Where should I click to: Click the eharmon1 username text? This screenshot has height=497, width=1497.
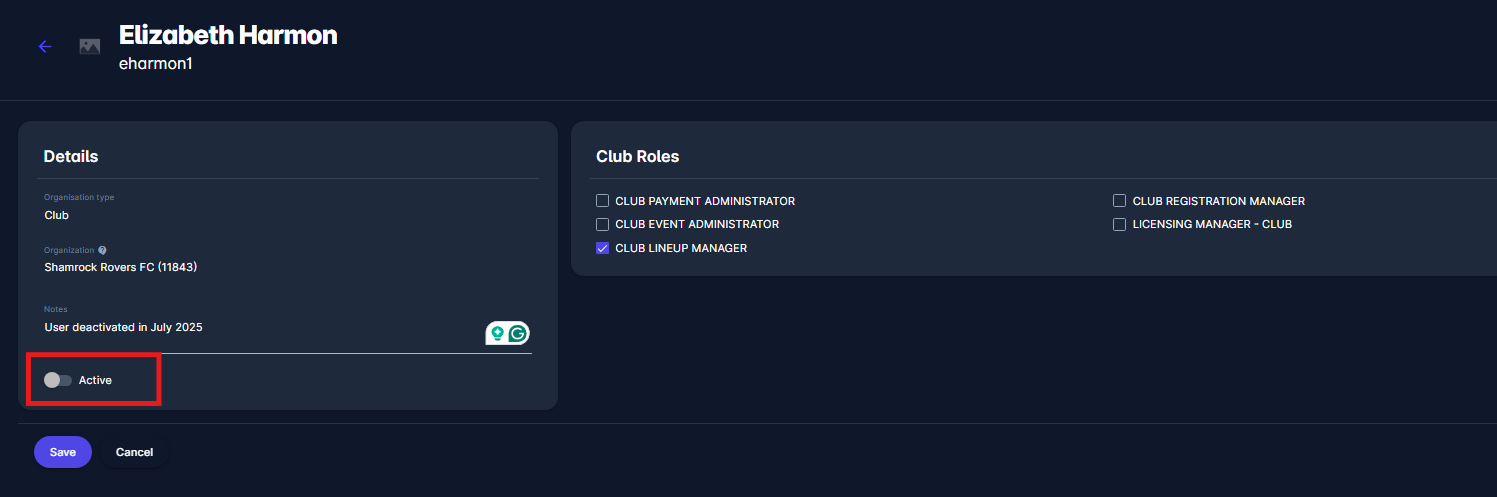pyautogui.click(x=155, y=65)
